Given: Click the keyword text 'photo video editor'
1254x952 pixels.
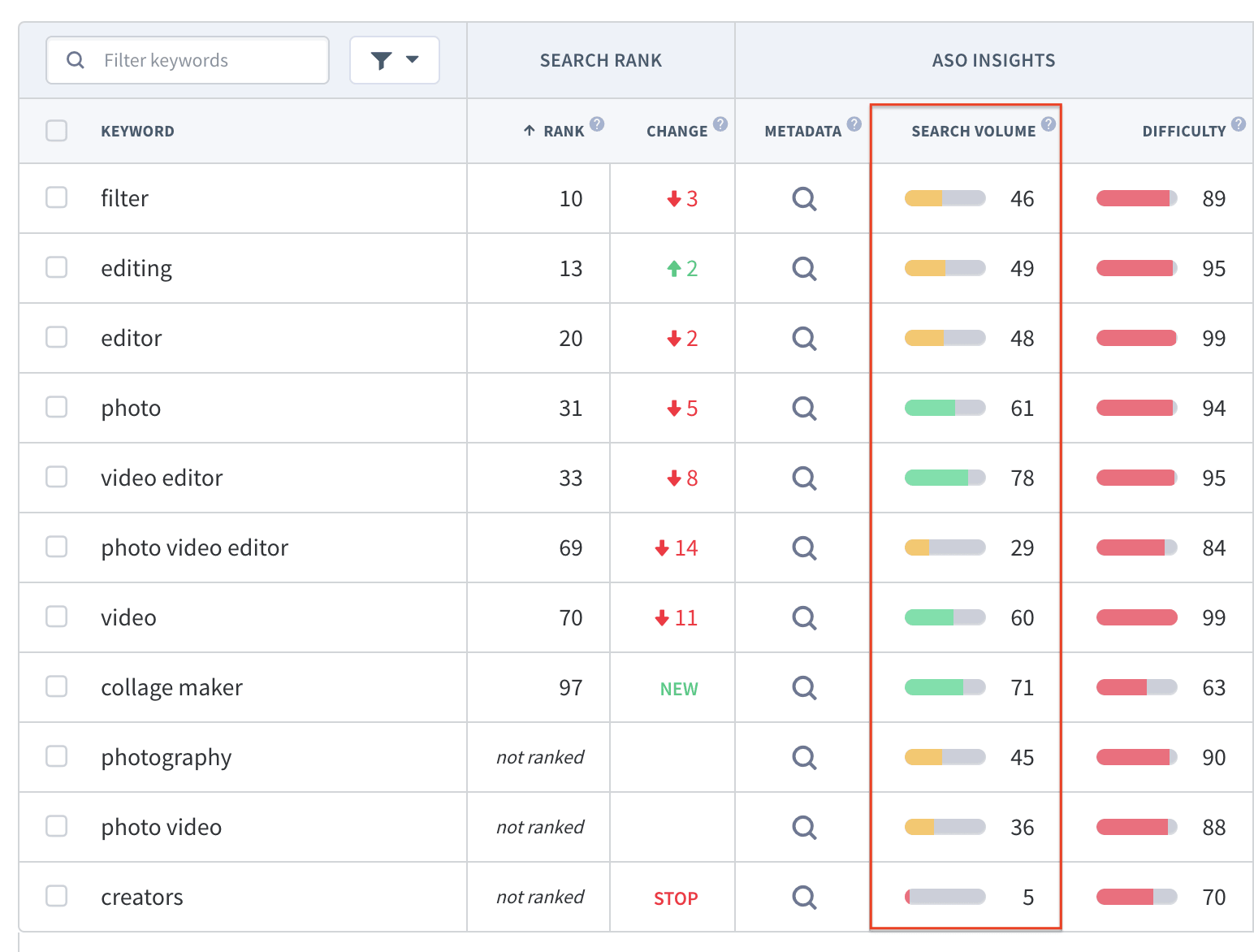Looking at the screenshot, I should pos(194,547).
